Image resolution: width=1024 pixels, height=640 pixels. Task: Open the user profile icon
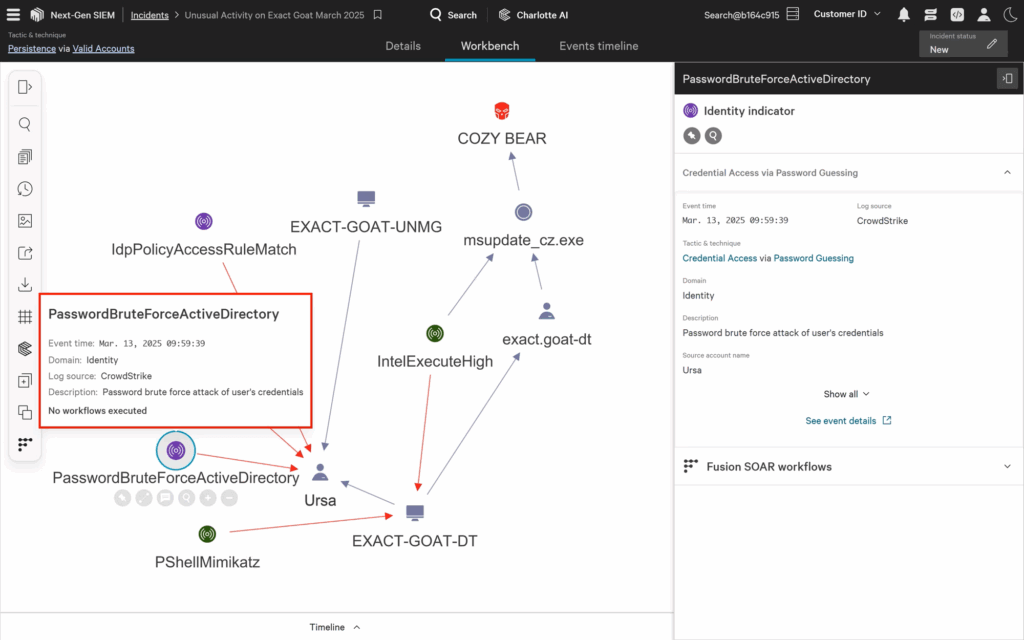point(984,14)
